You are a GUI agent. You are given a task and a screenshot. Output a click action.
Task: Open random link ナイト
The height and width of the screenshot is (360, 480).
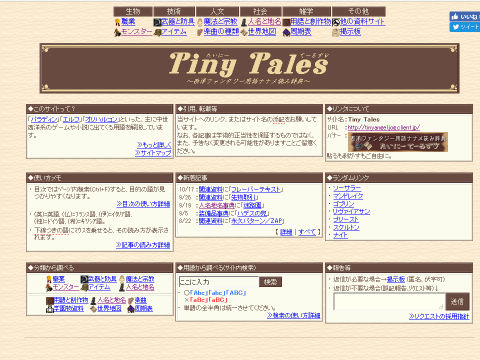(x=340, y=236)
